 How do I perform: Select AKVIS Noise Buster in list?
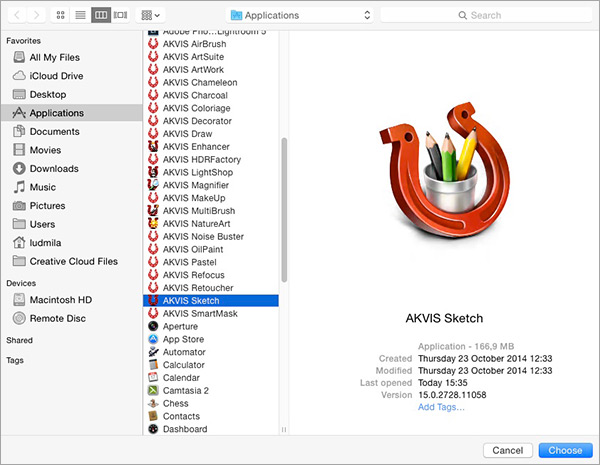tap(211, 237)
